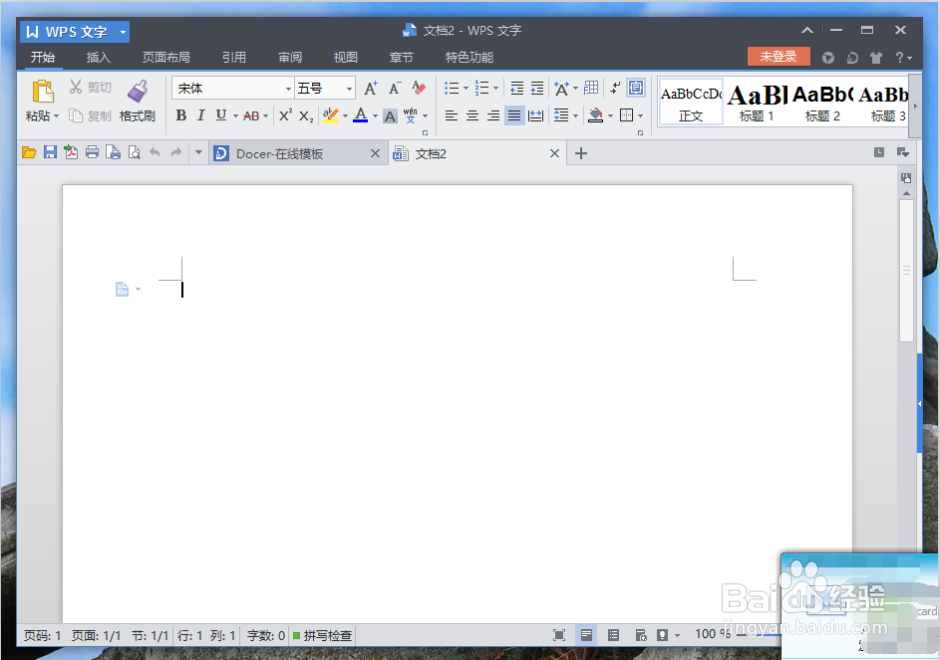Click the printer icon
Image resolution: width=940 pixels, height=660 pixels.
tap(92, 152)
